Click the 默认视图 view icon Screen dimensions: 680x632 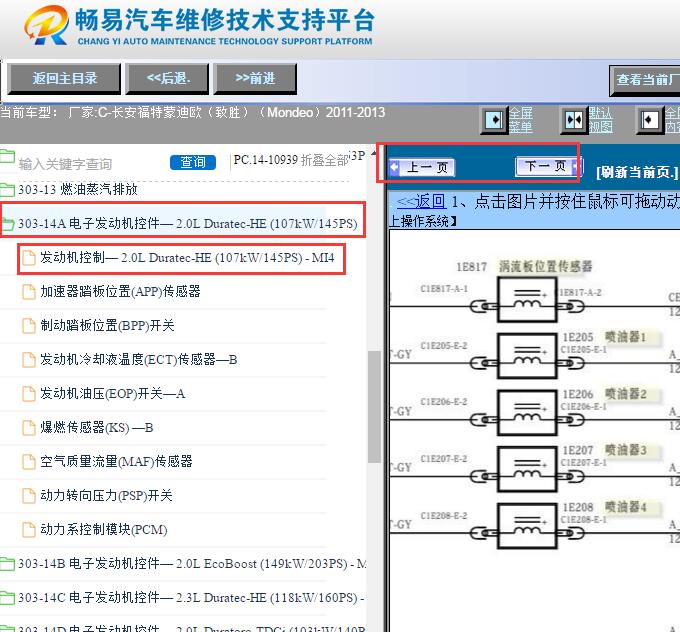(574, 119)
